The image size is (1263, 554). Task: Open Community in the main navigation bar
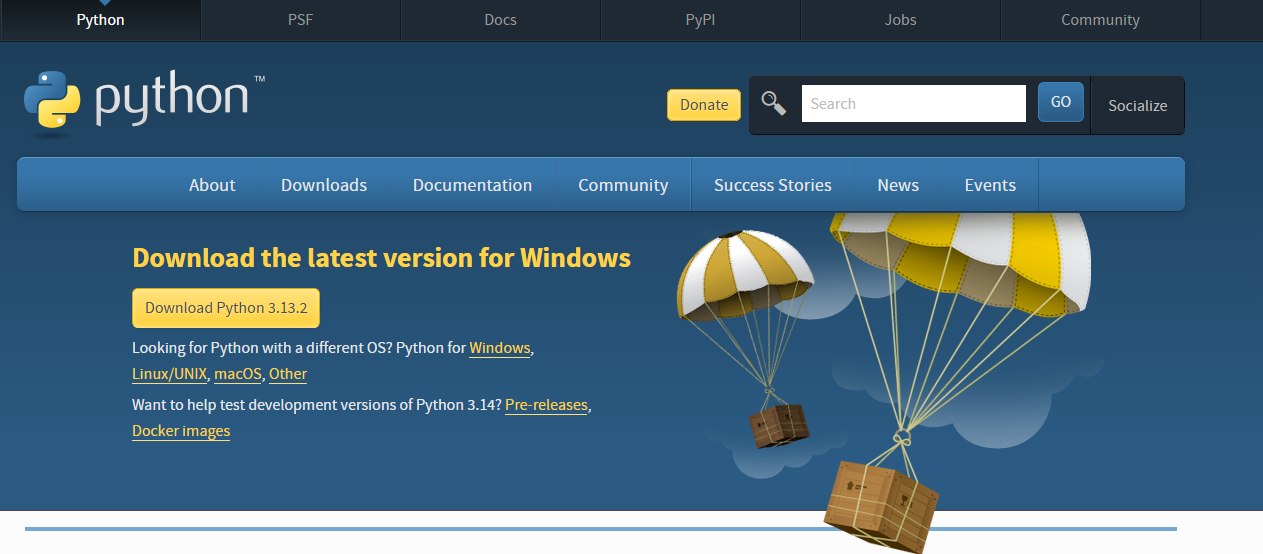click(x=623, y=185)
